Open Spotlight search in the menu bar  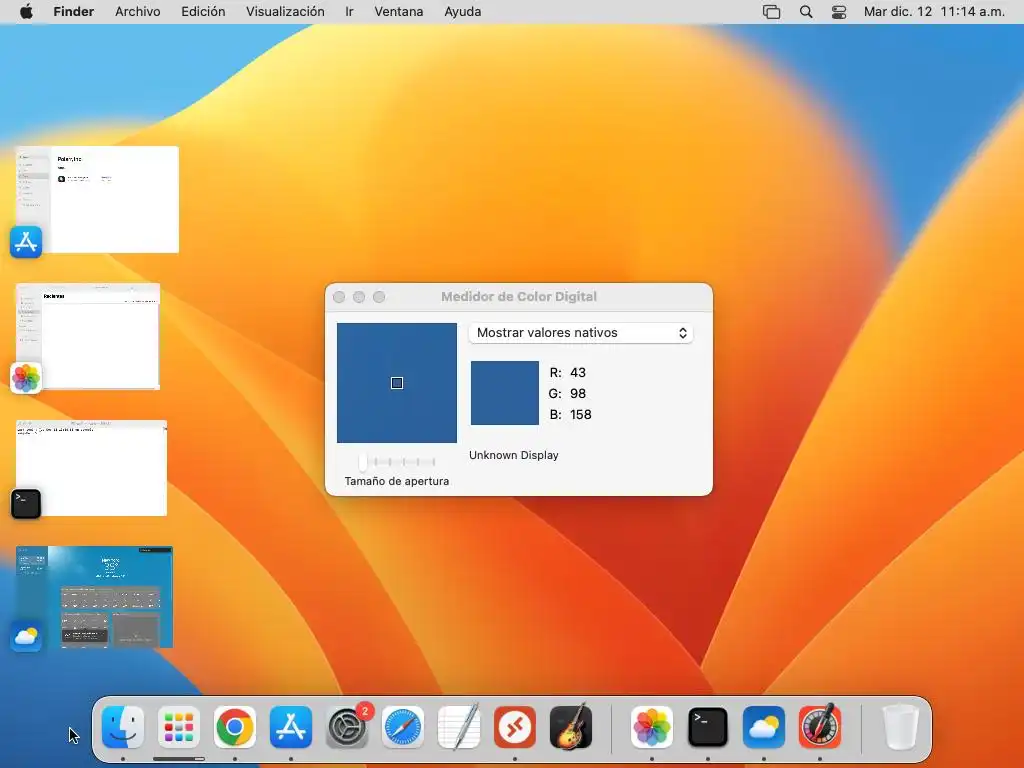click(x=806, y=12)
